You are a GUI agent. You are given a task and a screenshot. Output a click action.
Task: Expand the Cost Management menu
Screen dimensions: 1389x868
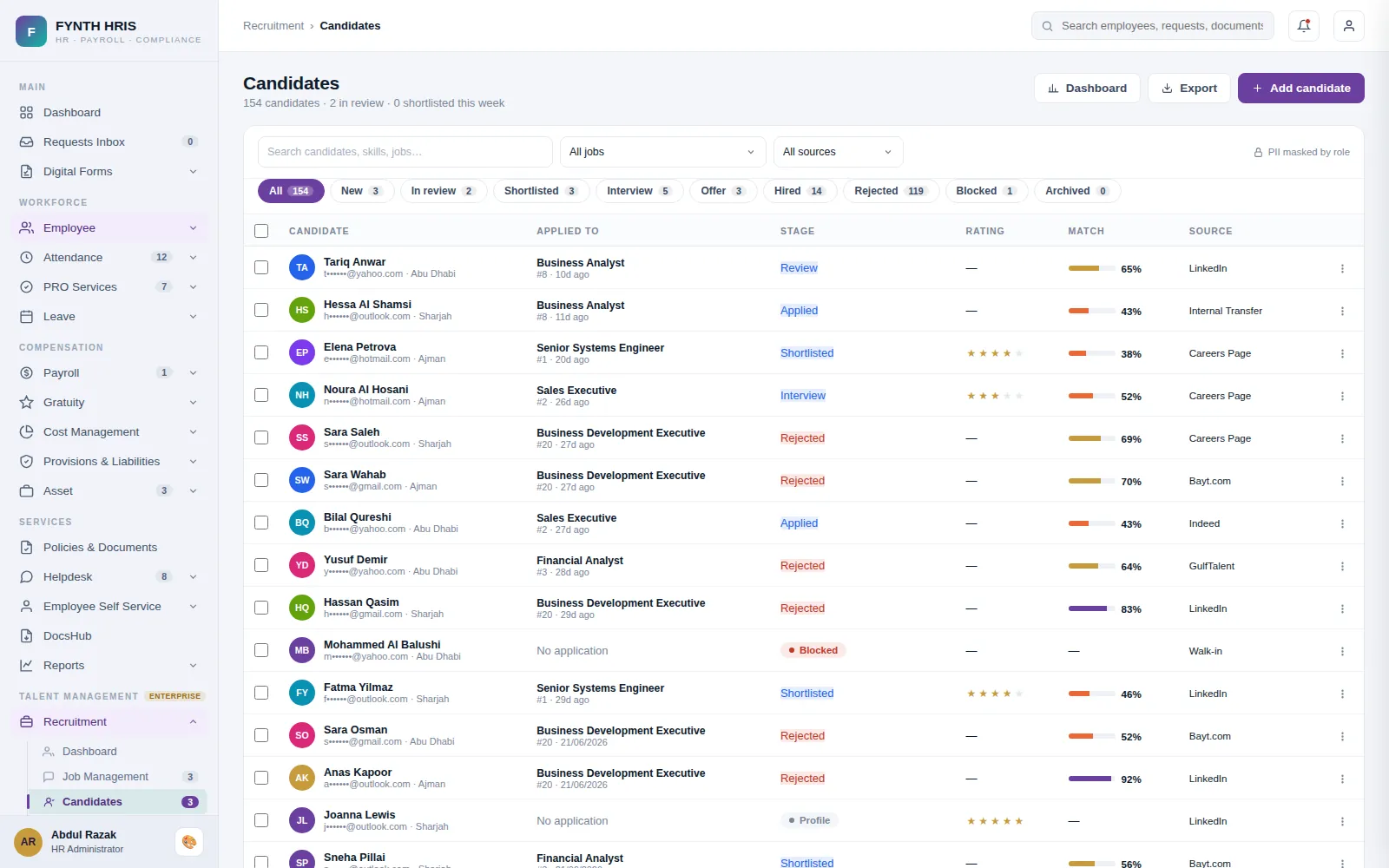[x=109, y=432]
